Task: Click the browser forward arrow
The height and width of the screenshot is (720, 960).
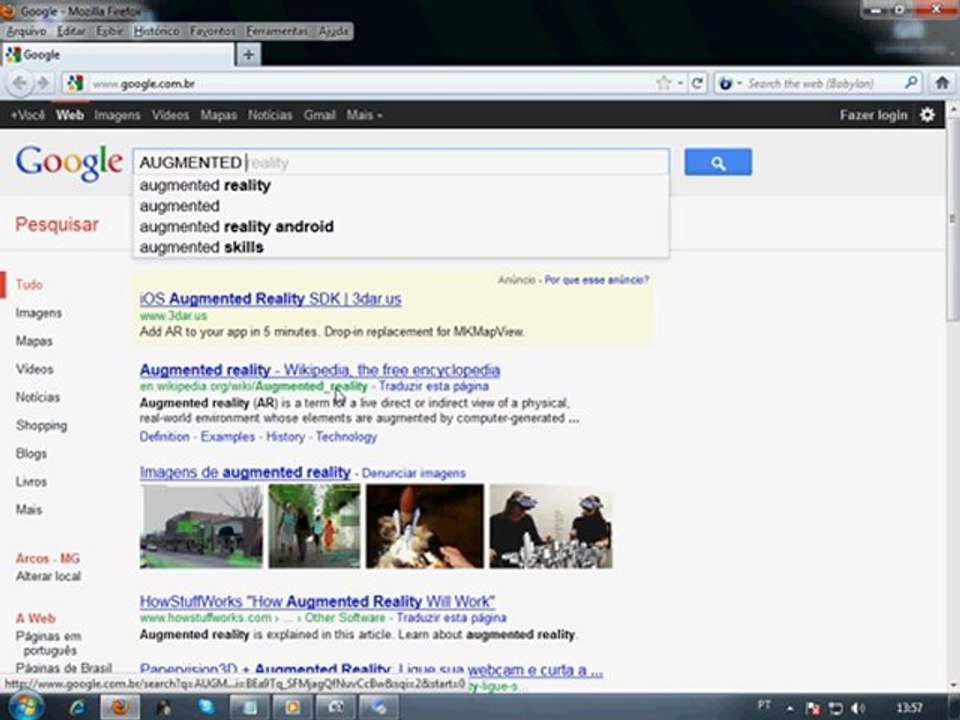Action: point(42,83)
